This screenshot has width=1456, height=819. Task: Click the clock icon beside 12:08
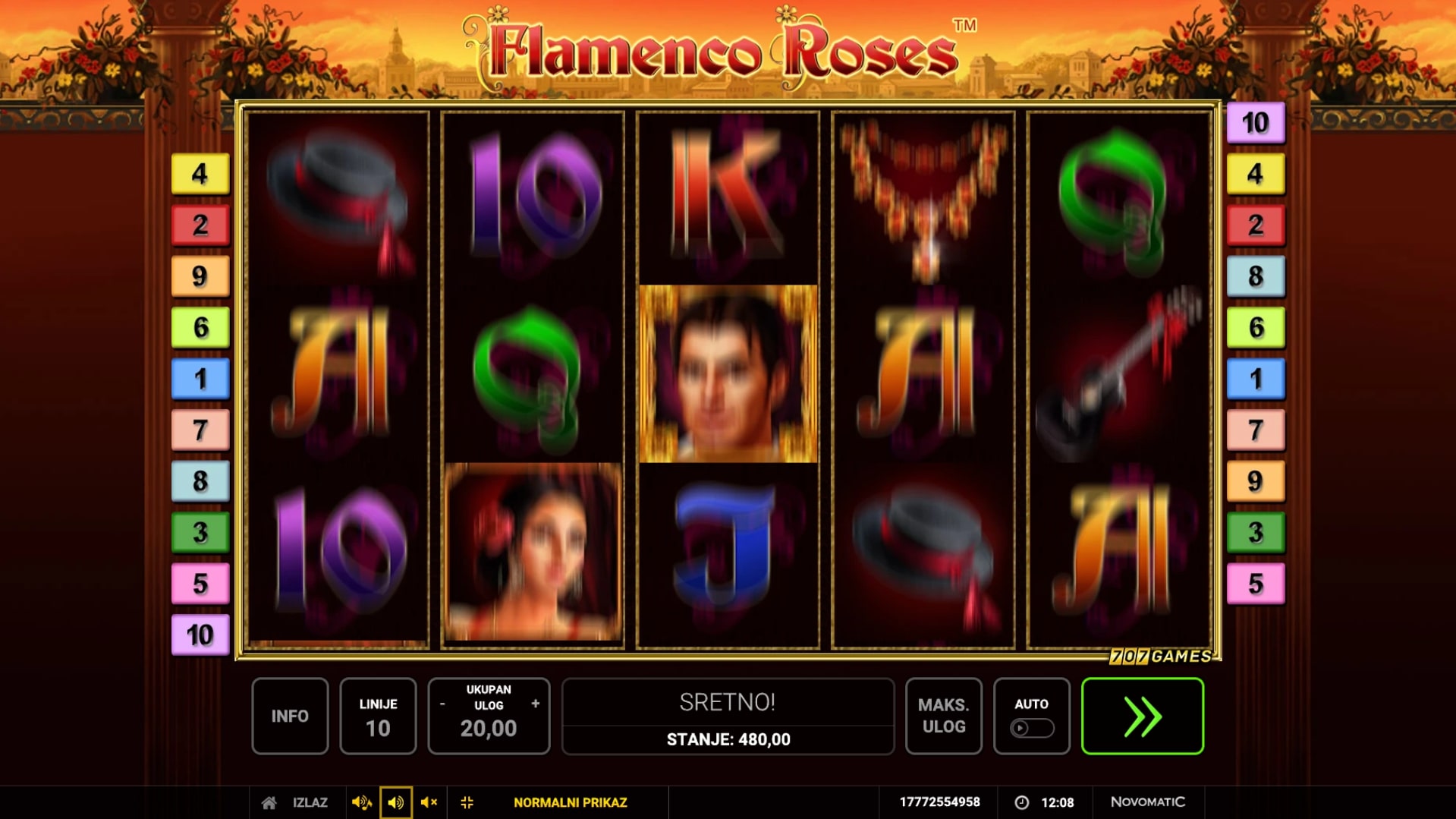pos(1022,802)
